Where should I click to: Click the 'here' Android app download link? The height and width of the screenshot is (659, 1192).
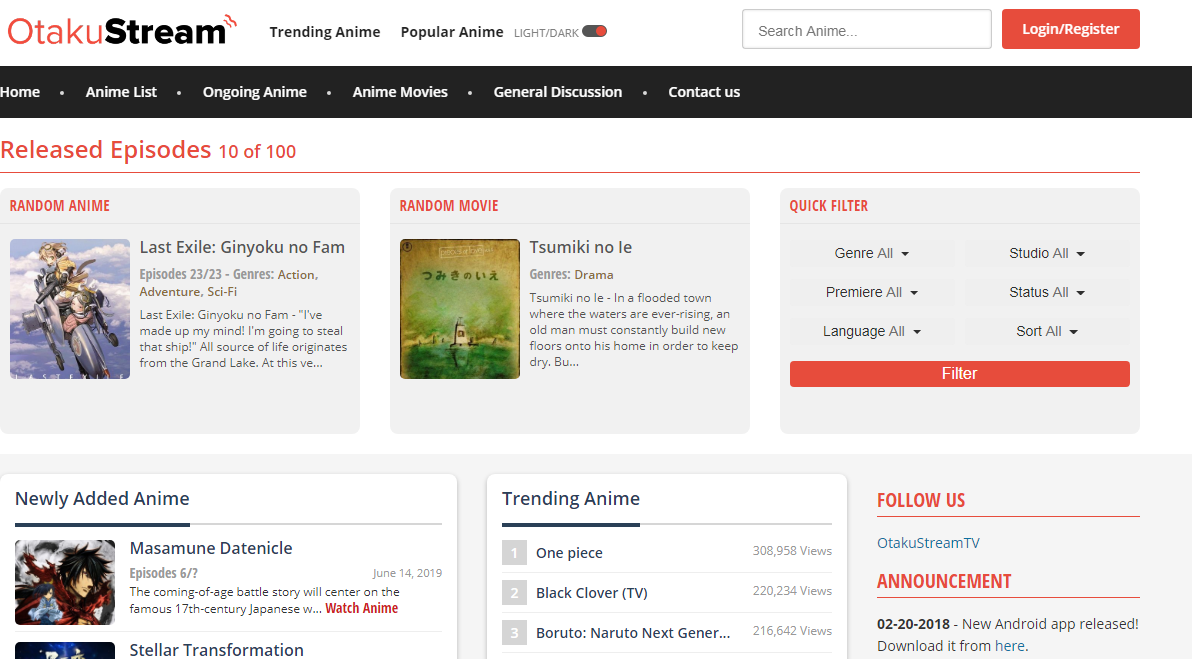pyautogui.click(x=1010, y=646)
